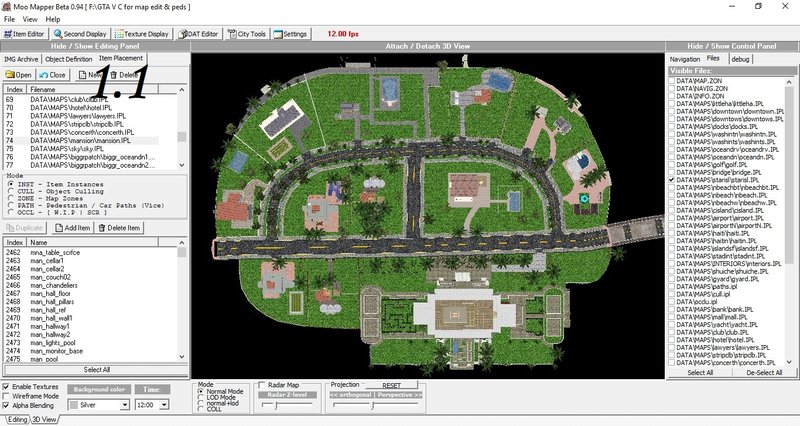Click the Add Item button

(x=72, y=228)
